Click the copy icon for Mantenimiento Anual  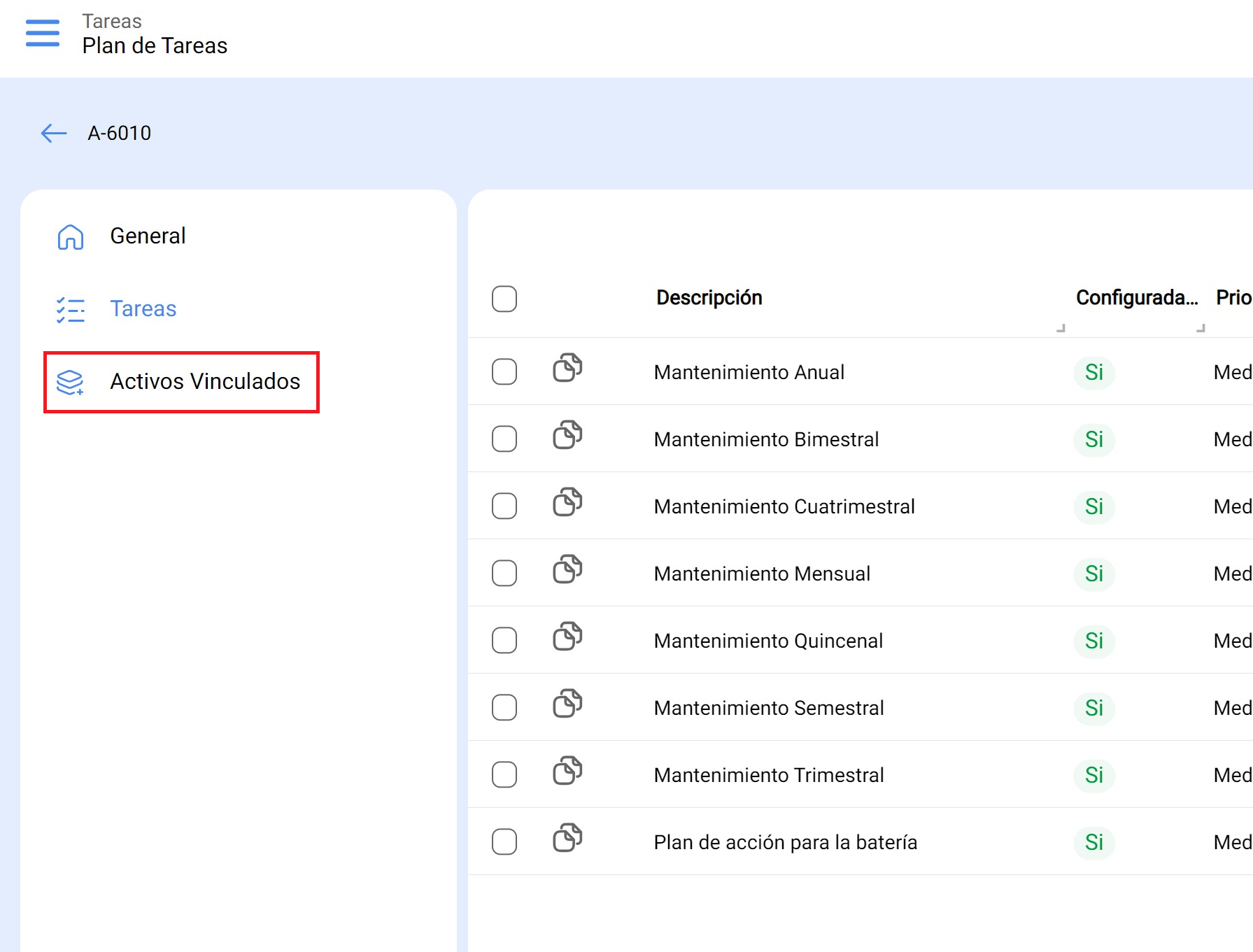click(567, 368)
